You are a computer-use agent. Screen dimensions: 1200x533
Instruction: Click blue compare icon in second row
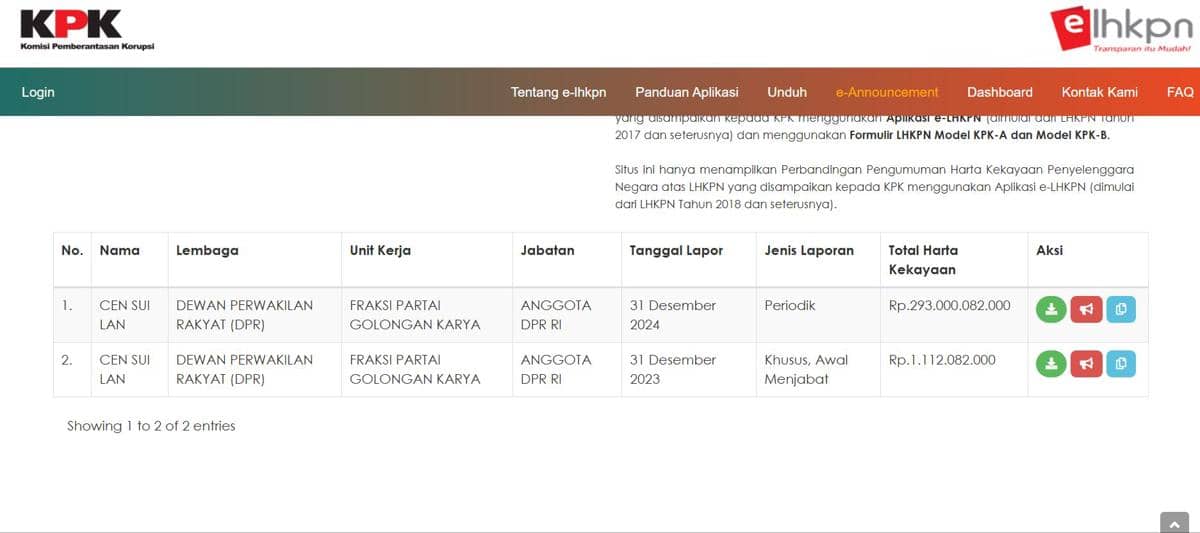point(1120,364)
